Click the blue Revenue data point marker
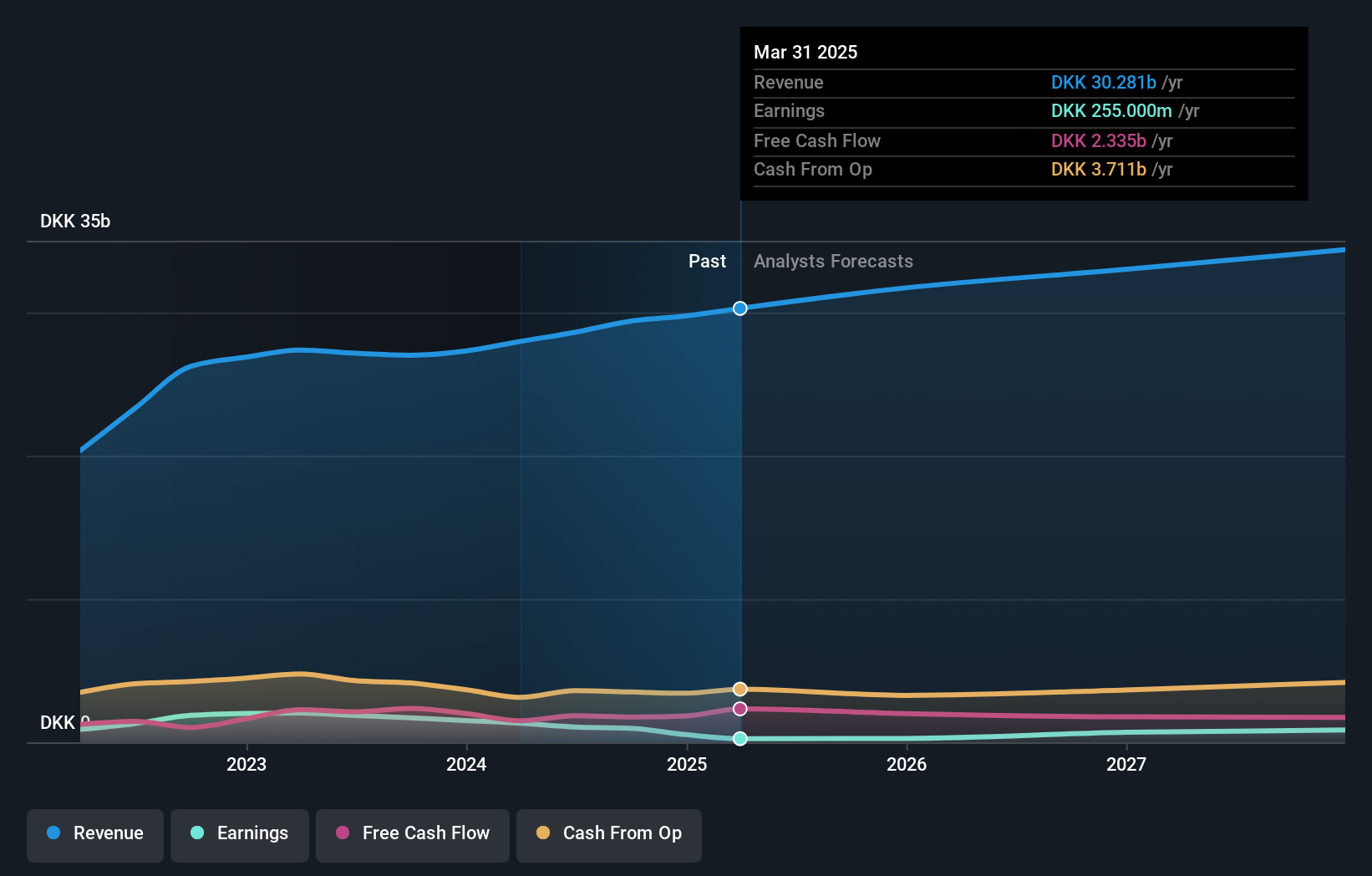1372x876 pixels. 740,308
